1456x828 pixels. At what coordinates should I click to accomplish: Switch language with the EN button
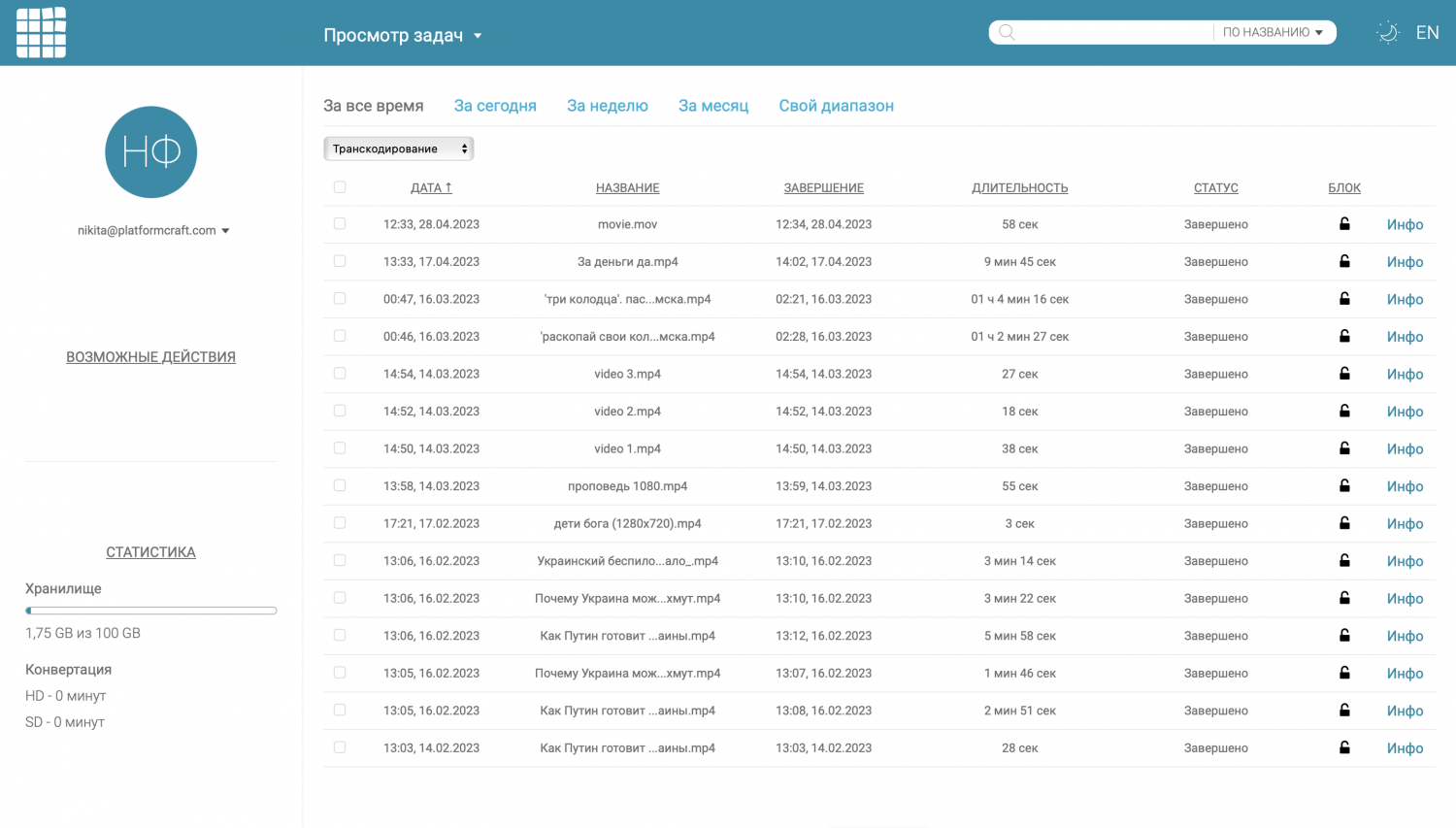pyautogui.click(x=1427, y=33)
